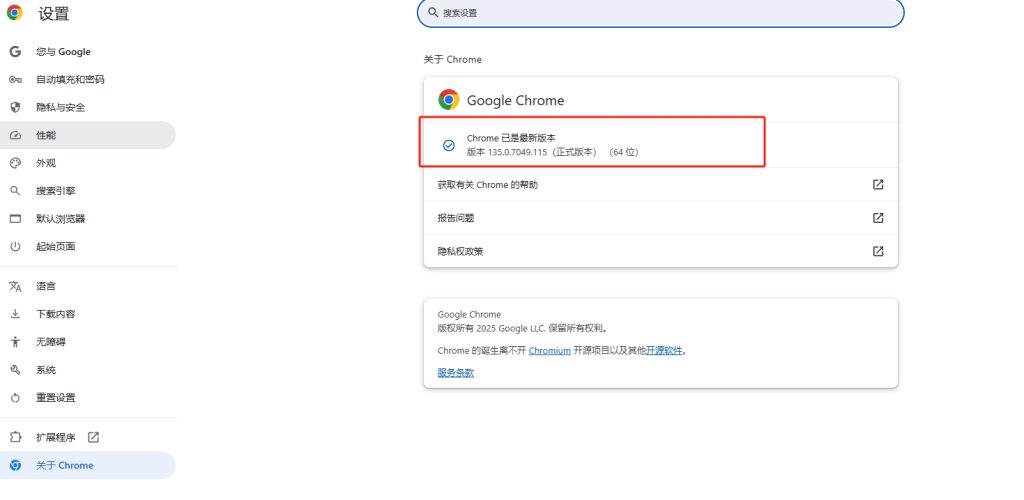Image resolution: width=1024 pixels, height=500 pixels.
Task: Click the magnifier icon beside 搜索引擎
Action: 15,191
